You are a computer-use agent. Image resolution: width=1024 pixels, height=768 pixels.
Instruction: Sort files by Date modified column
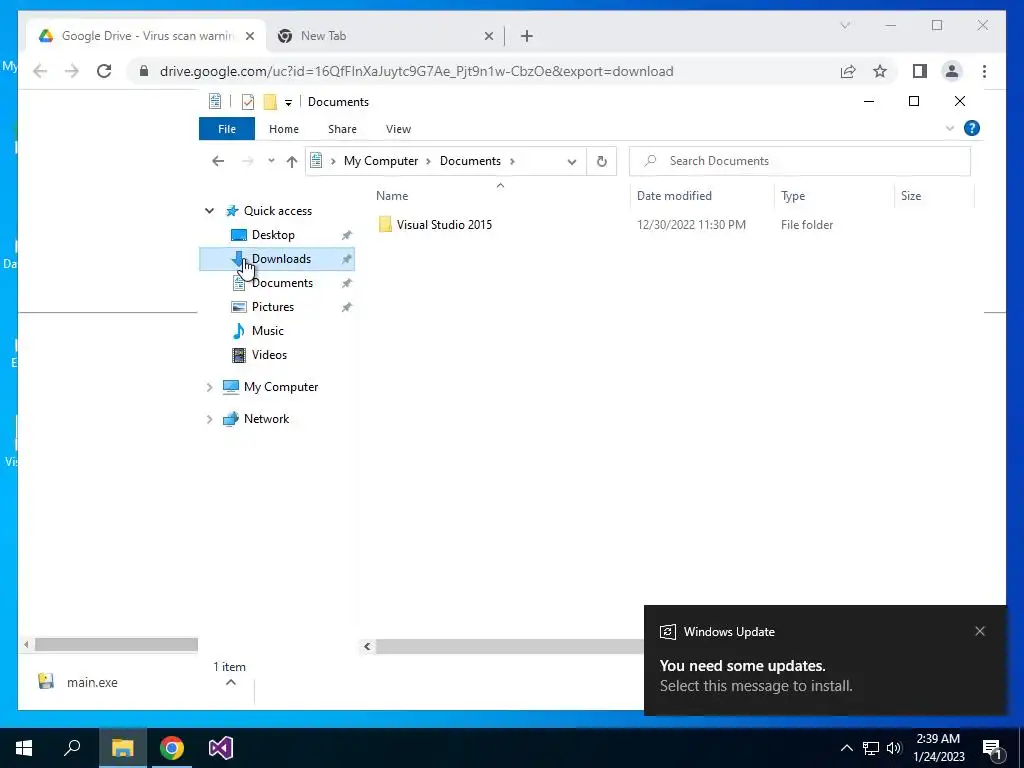click(674, 196)
